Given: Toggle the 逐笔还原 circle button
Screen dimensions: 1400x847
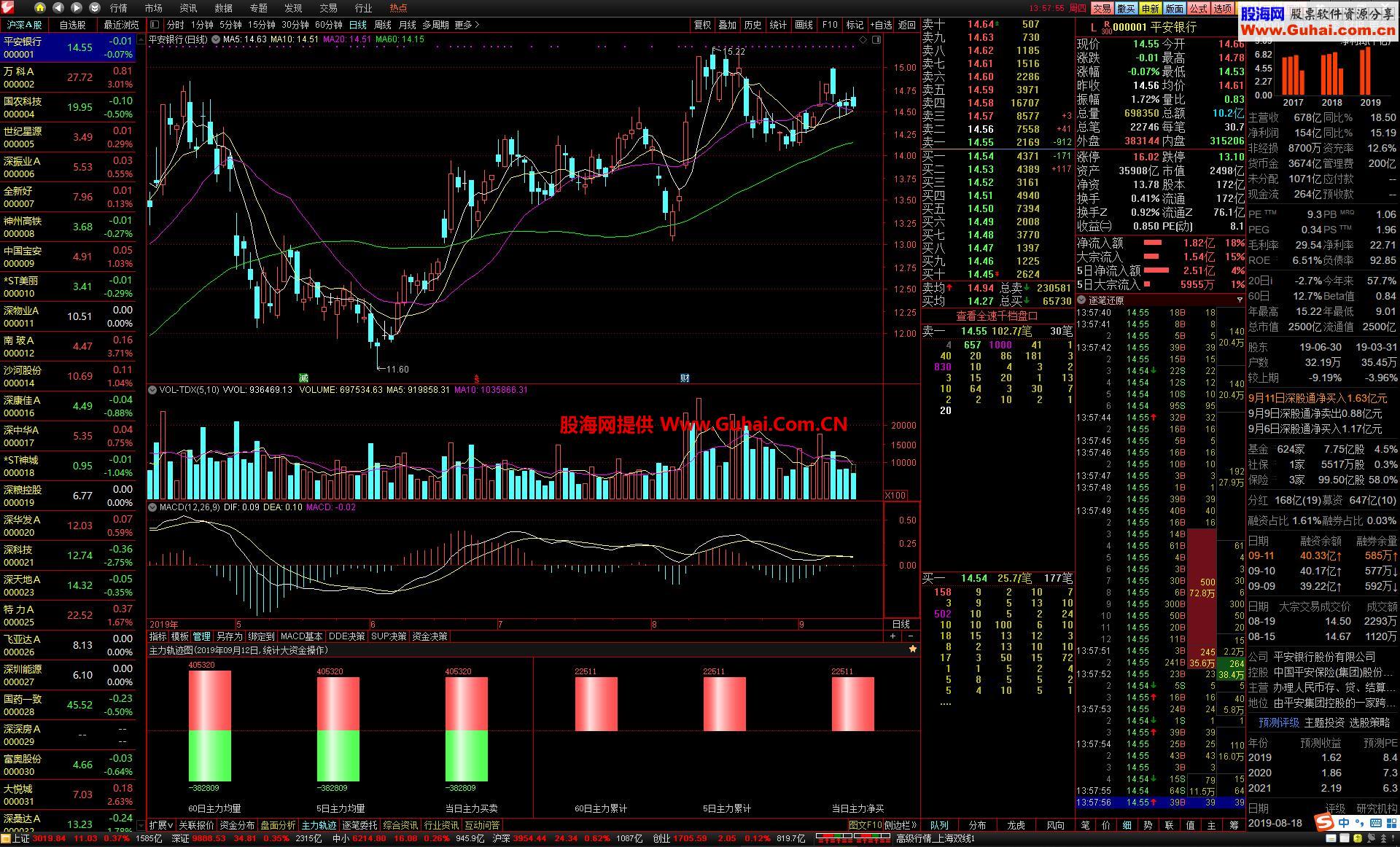Looking at the screenshot, I should pyautogui.click(x=1081, y=300).
